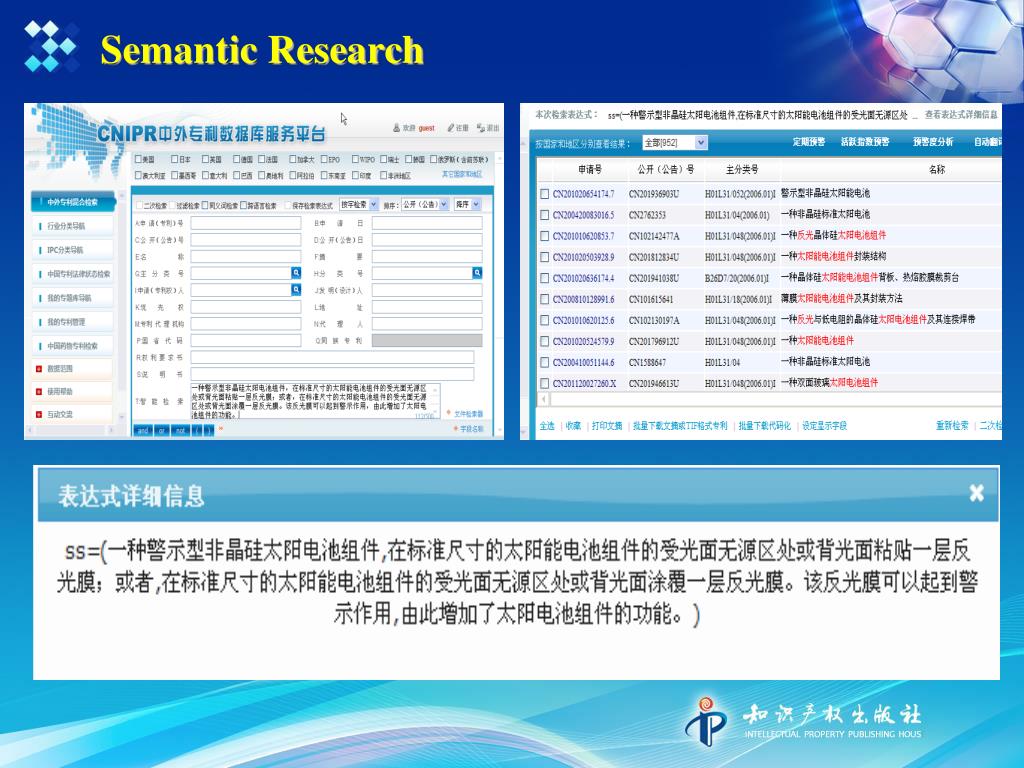Select checkbox for CN201120027260.X row
This screenshot has width=1024, height=768.
click(545, 383)
